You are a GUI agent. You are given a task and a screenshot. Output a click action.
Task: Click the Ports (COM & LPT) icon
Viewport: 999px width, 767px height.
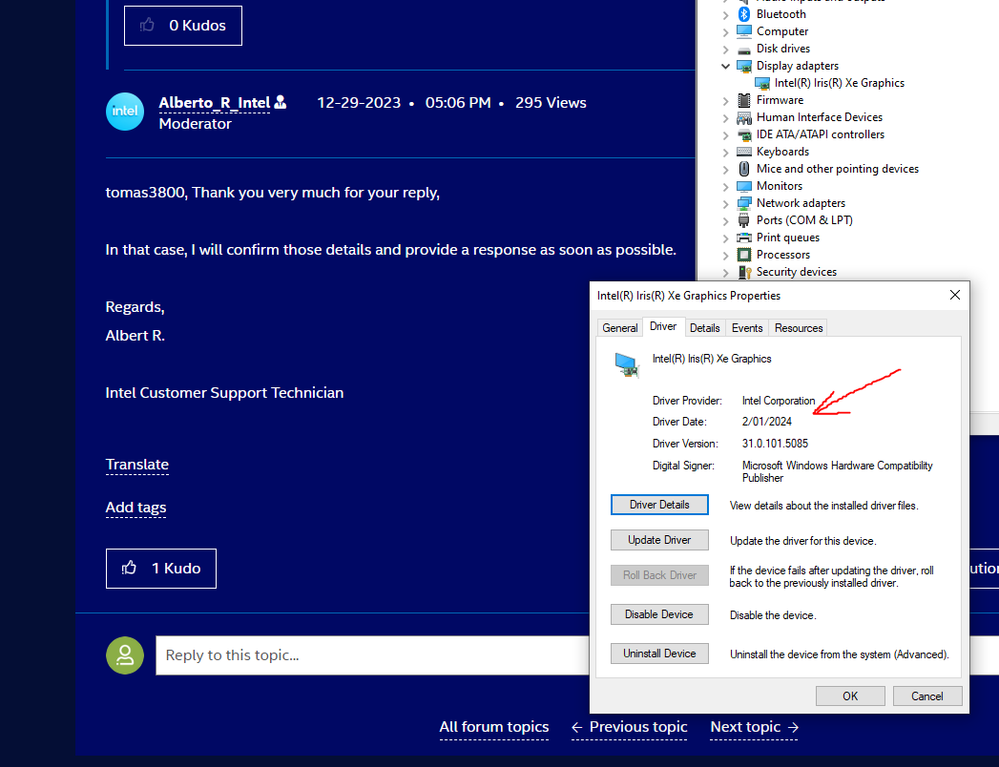tap(744, 220)
